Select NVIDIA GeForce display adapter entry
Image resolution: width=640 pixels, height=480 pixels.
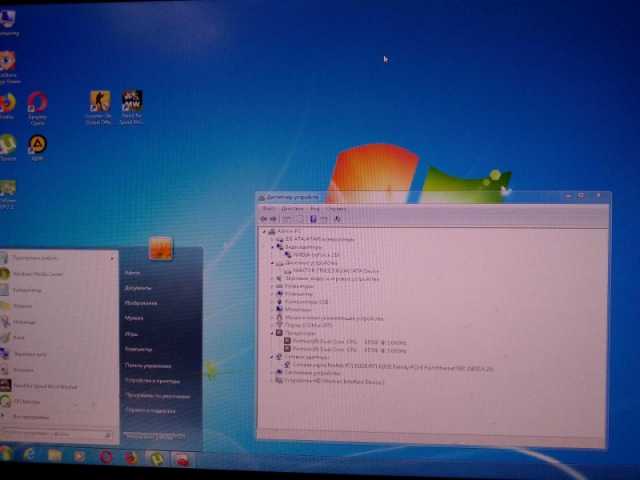[312, 255]
